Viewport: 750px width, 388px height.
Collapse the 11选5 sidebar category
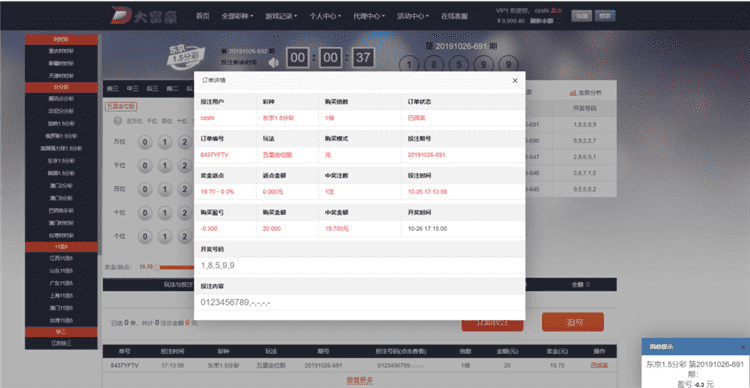point(61,247)
